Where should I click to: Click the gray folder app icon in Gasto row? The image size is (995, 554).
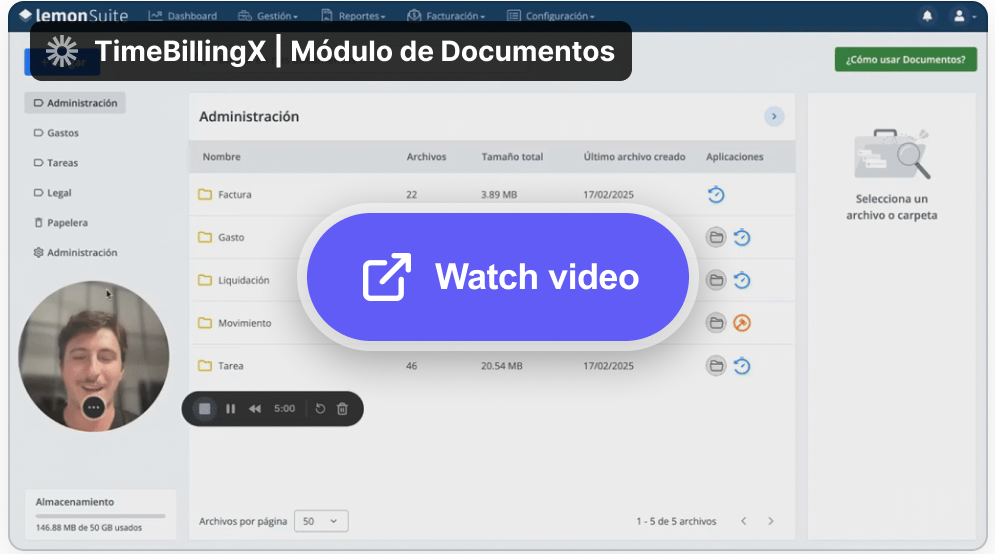(x=716, y=237)
